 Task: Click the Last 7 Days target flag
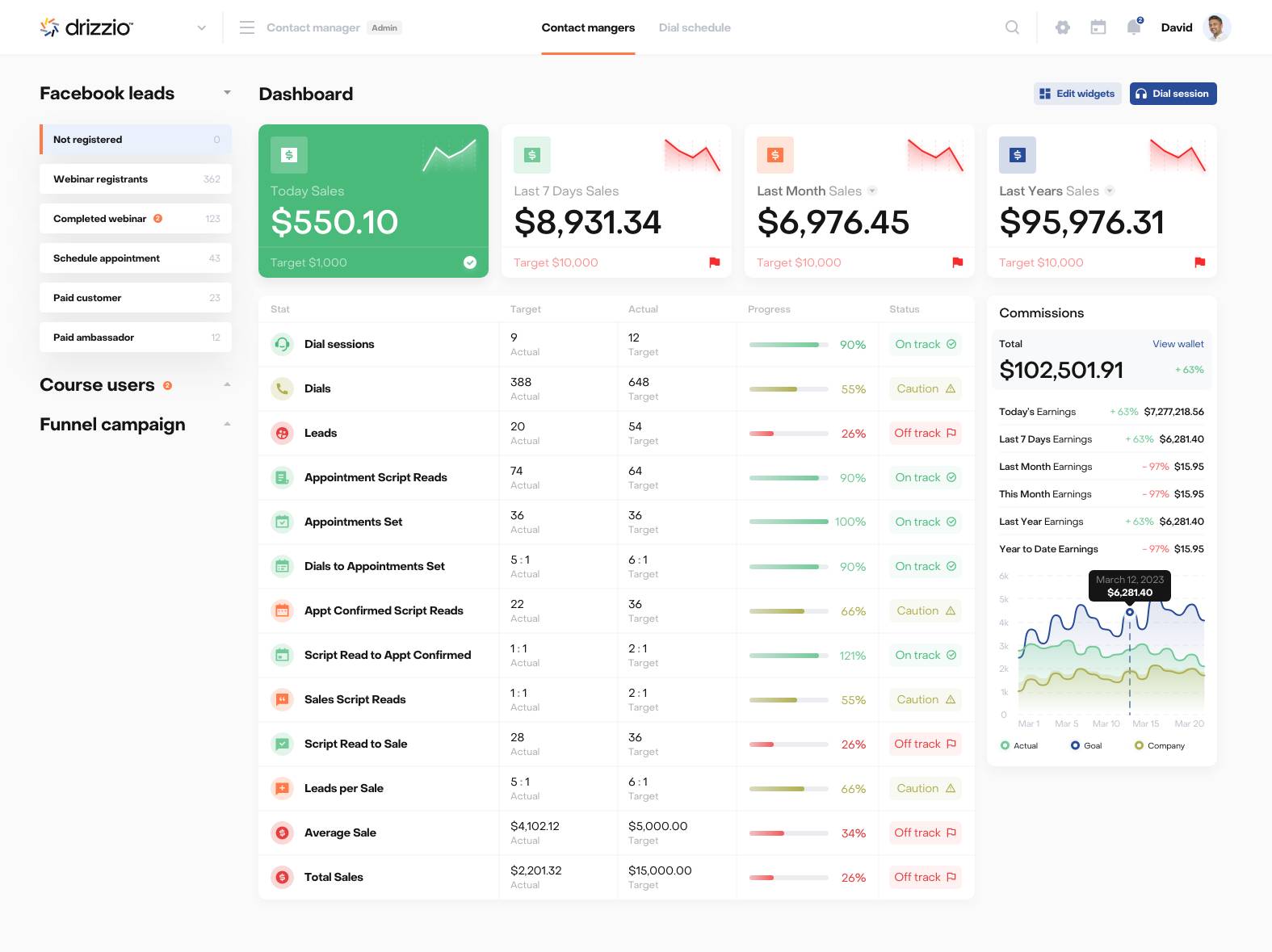pos(714,262)
